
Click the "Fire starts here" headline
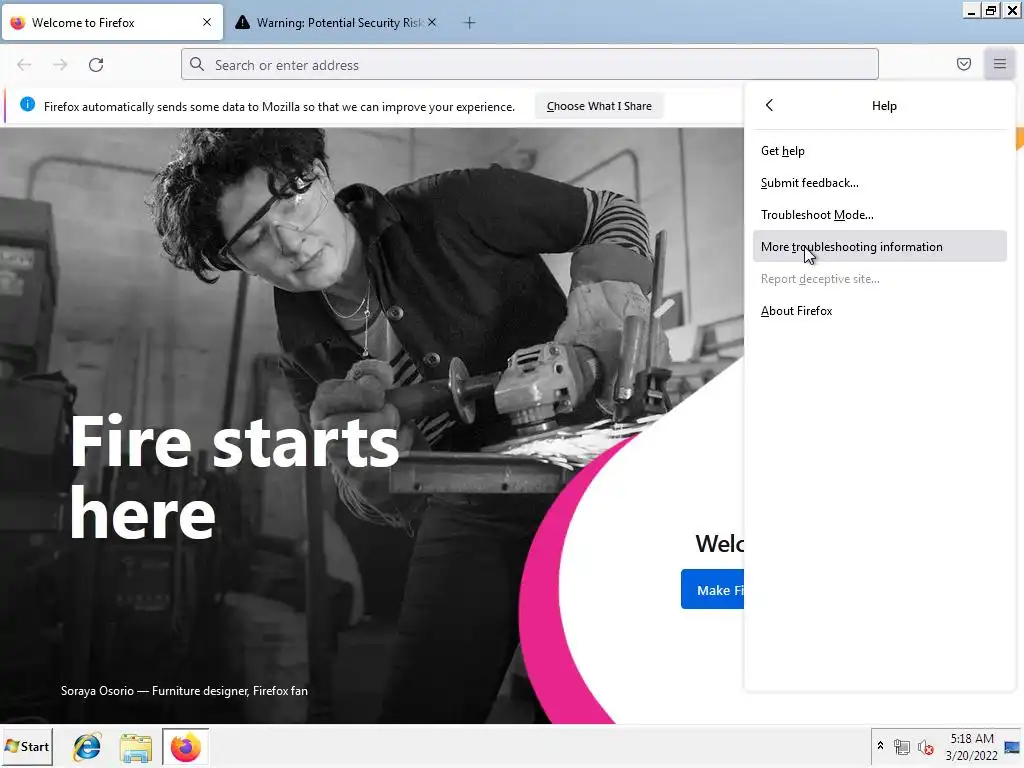(234, 478)
